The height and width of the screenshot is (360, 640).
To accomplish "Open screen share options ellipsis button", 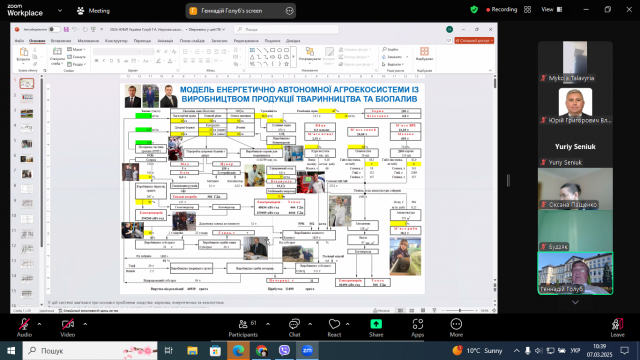I will pos(289,11).
